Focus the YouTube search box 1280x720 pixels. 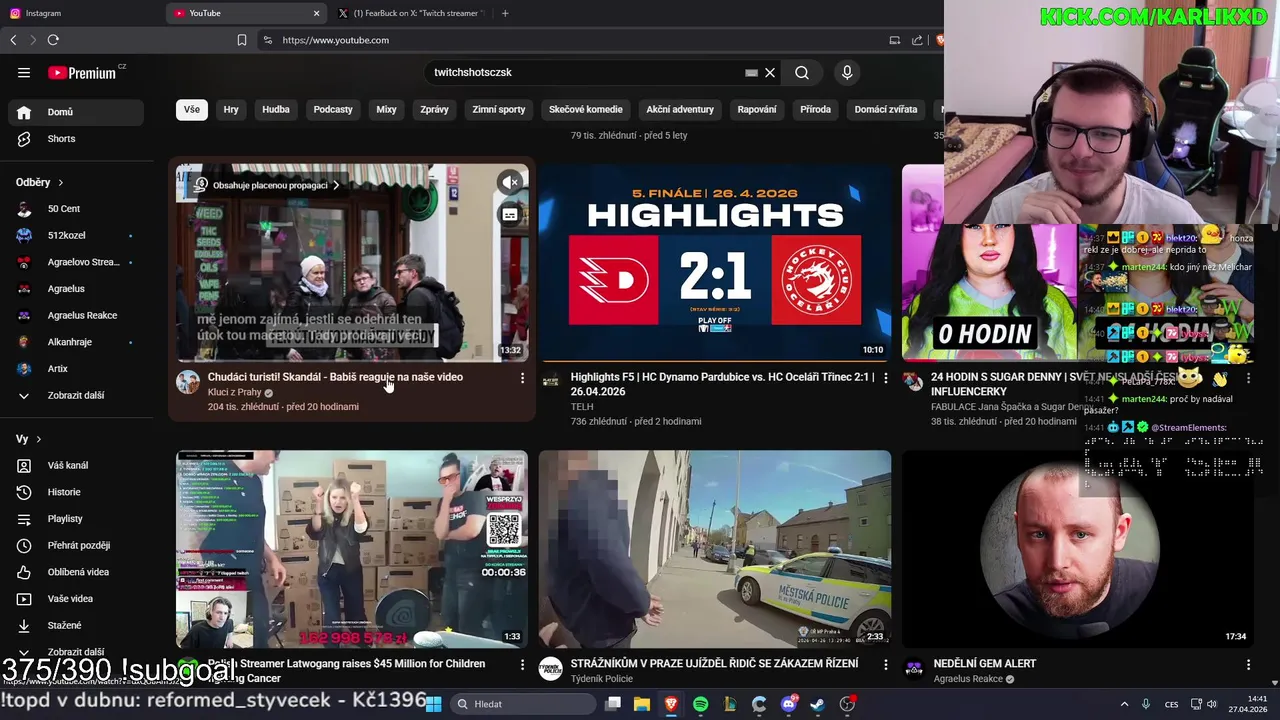click(585, 72)
